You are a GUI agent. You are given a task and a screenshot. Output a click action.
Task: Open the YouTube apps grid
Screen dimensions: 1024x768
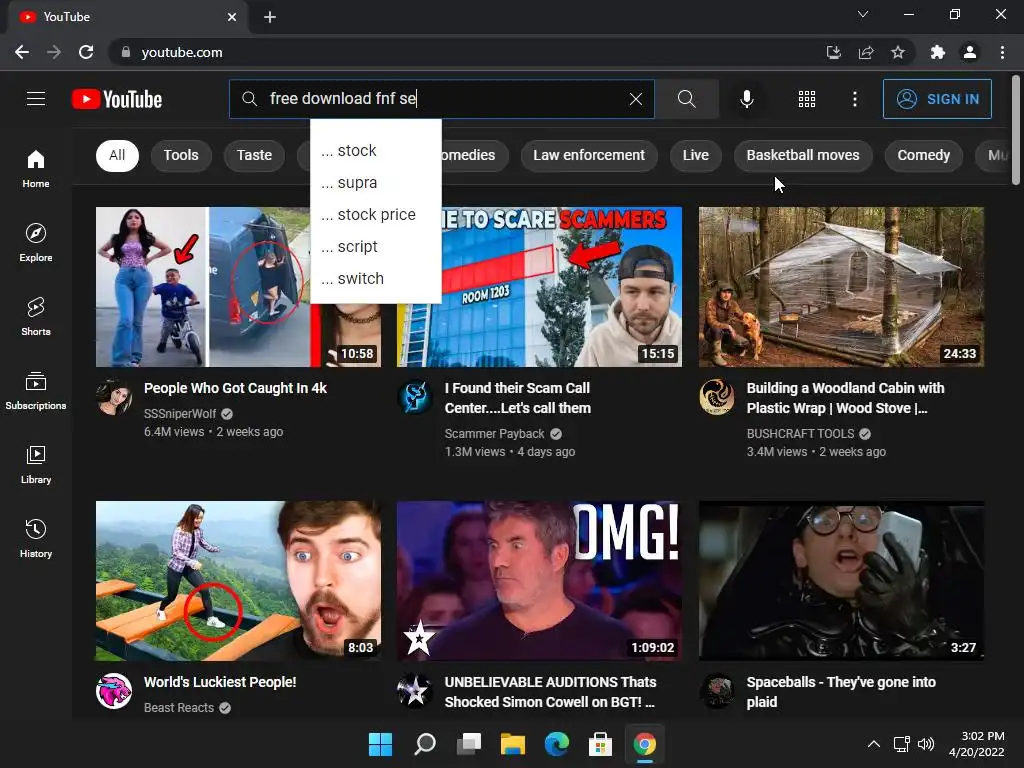807,99
